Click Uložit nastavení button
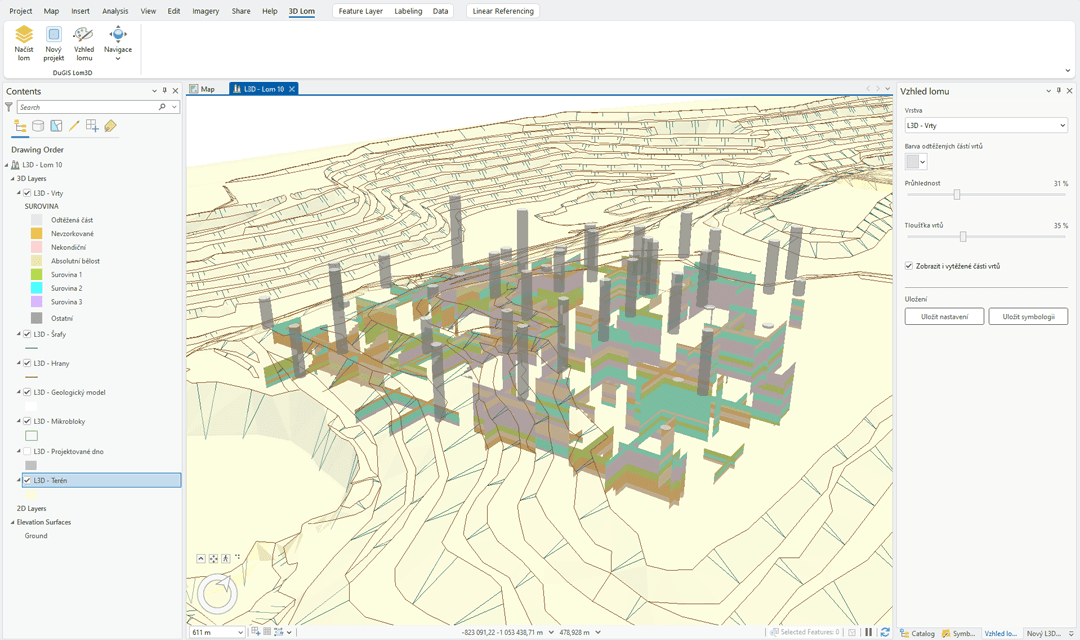Viewport: 1080px width, 640px height. [x=944, y=316]
